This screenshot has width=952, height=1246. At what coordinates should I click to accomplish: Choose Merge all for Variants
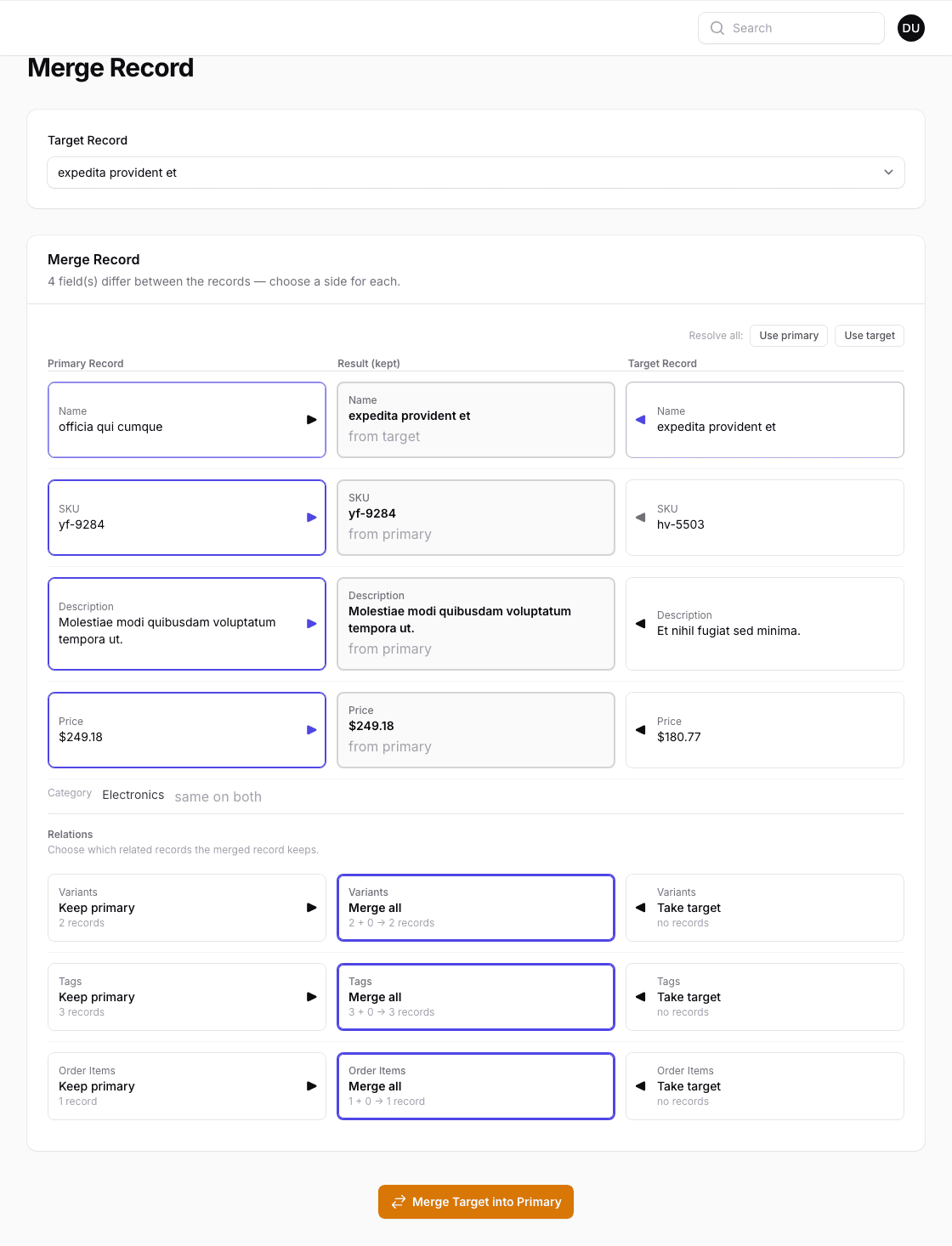coord(476,908)
